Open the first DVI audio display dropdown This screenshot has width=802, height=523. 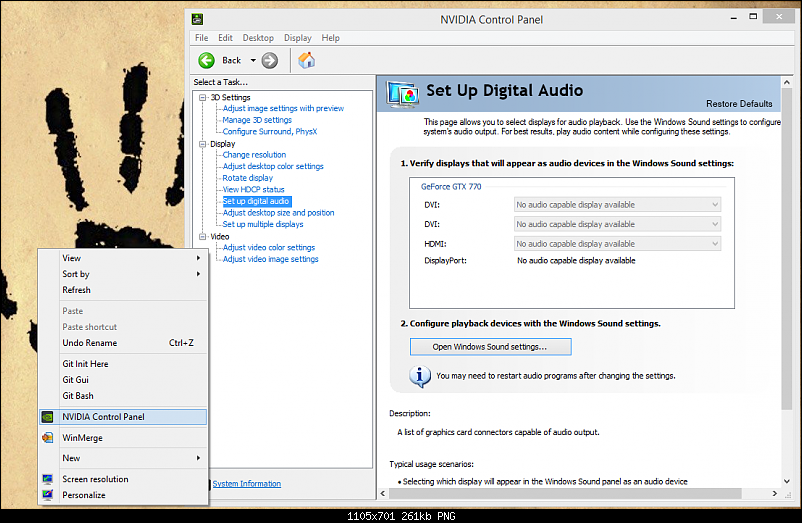click(617, 204)
